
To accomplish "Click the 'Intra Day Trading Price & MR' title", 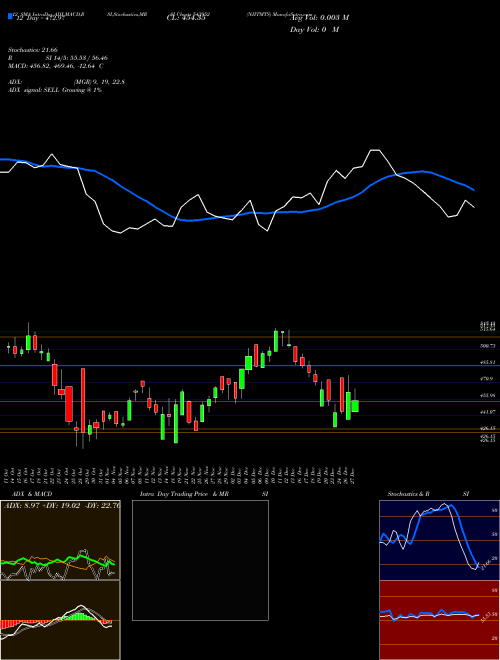I will (x=185, y=494).
